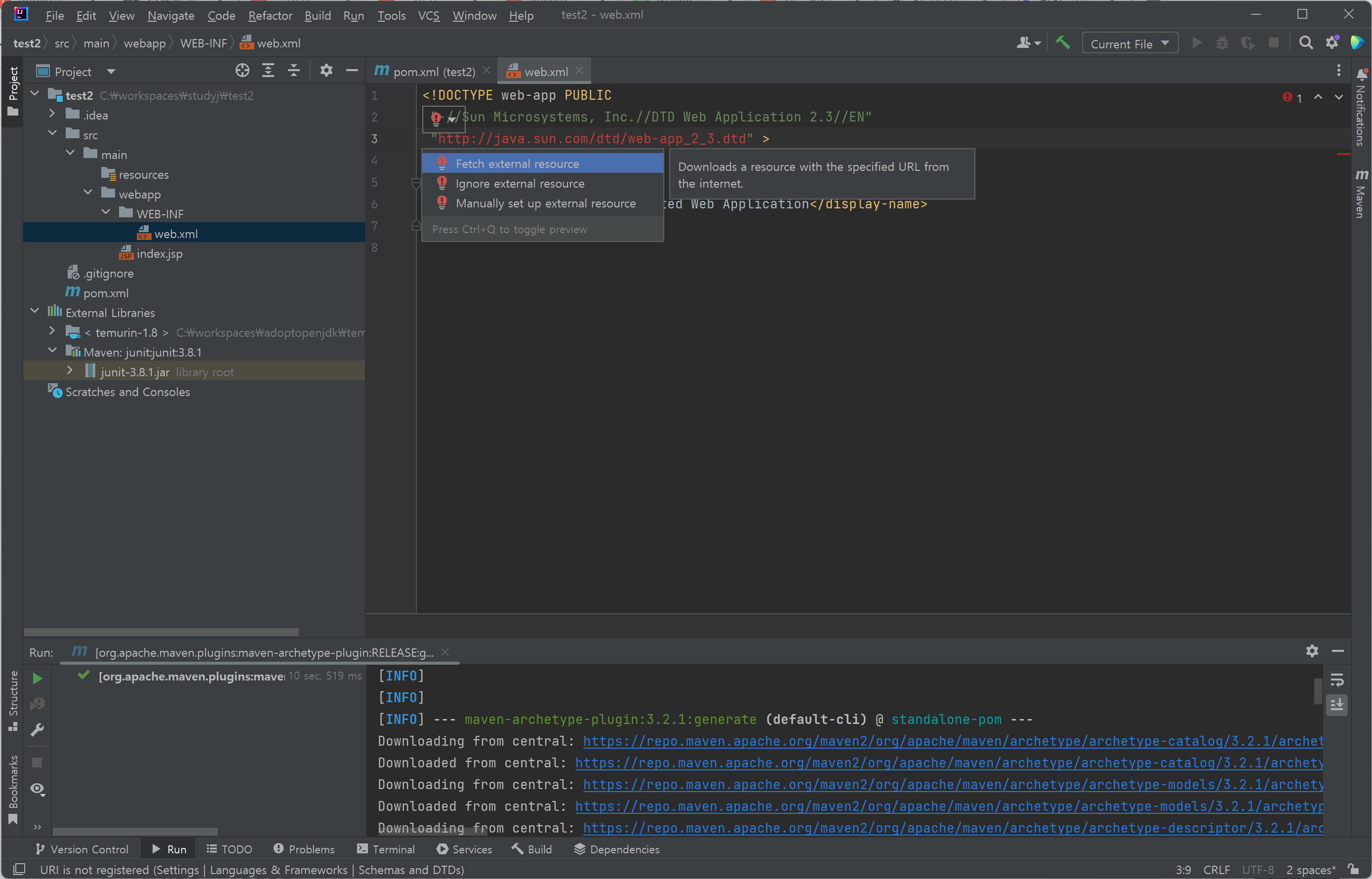
Task: Select index.jsp in the project tree
Action: coord(159,254)
